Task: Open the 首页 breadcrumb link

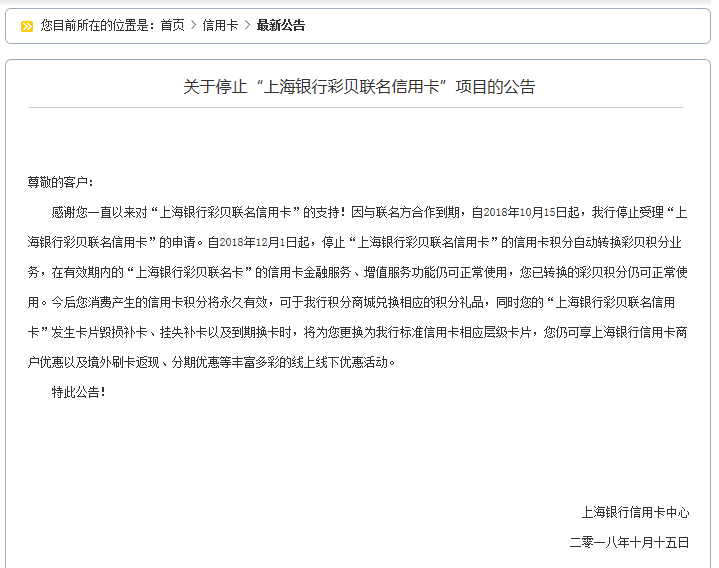Action: [x=172, y=26]
